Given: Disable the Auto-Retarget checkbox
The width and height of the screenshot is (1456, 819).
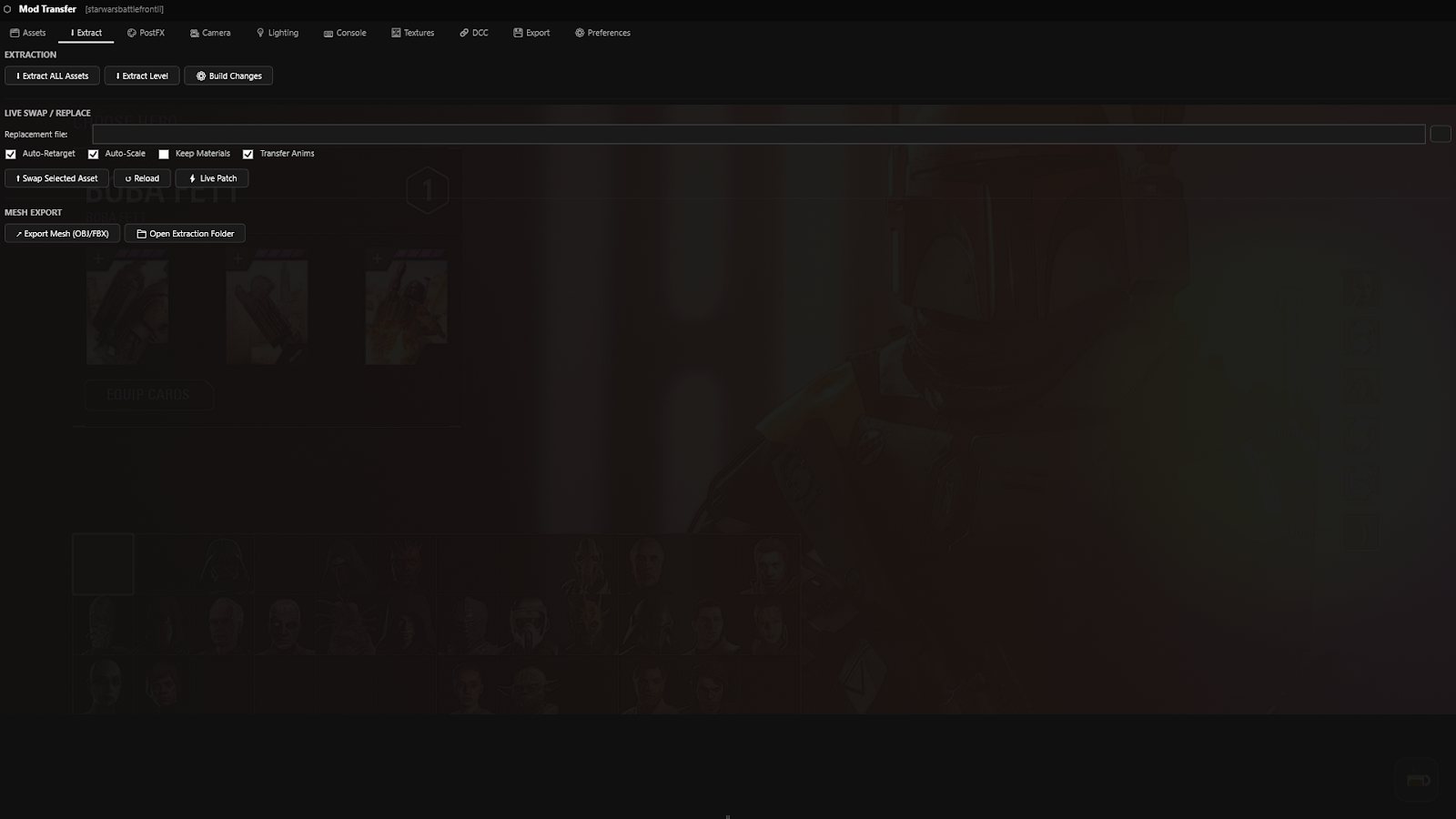Looking at the screenshot, I should [11, 154].
